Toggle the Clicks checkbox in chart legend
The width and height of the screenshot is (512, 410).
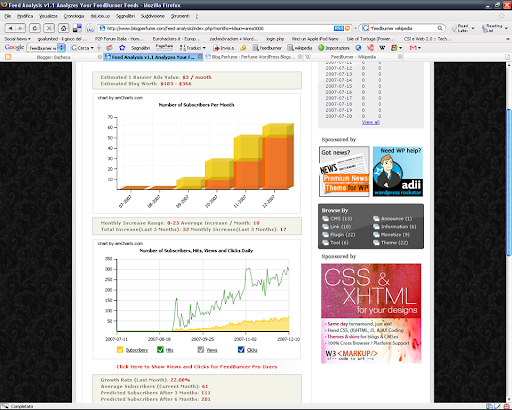tap(241, 349)
